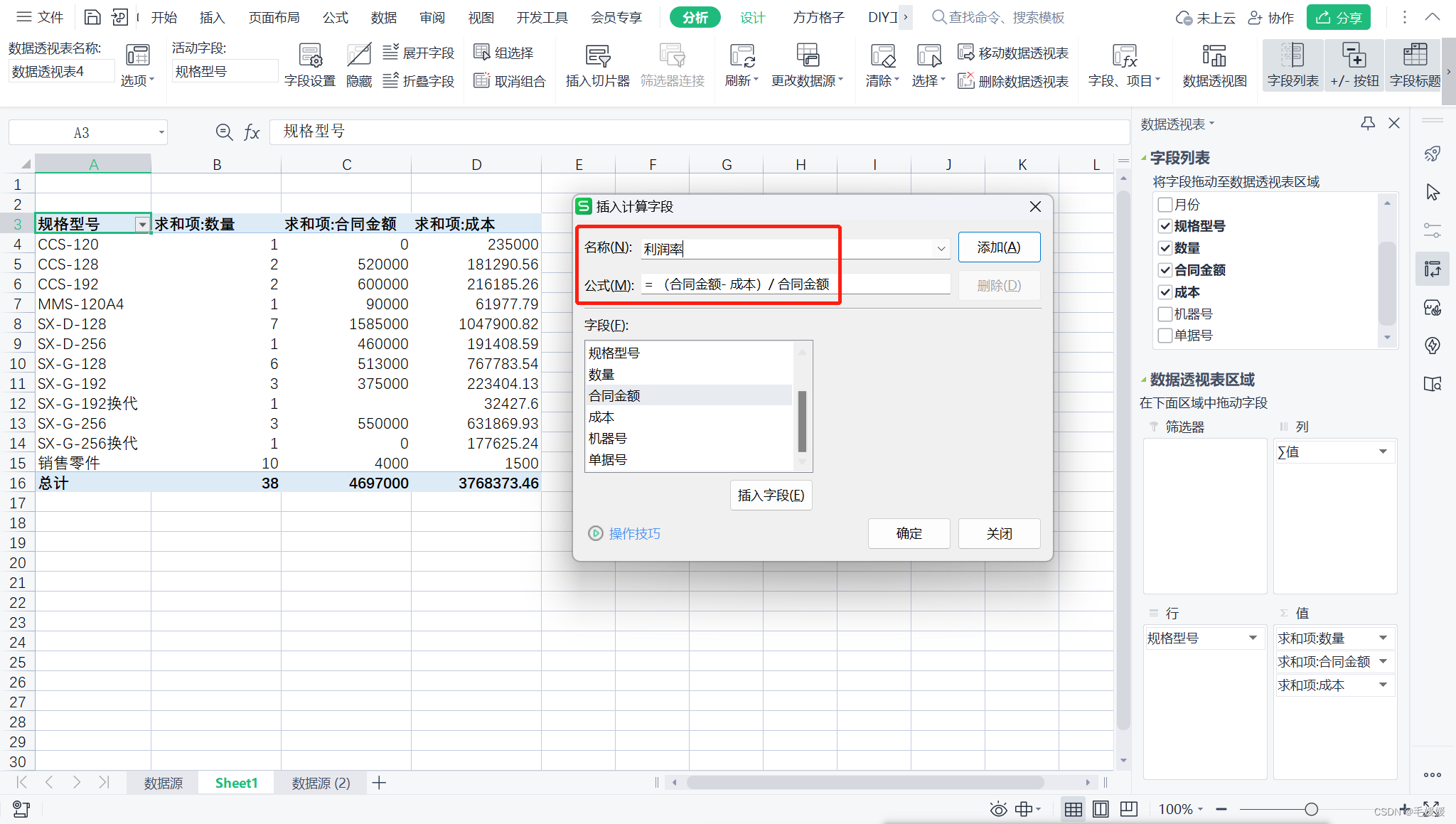Check the 机器号 field checkbox
The width and height of the screenshot is (1456, 824).
point(1165,314)
